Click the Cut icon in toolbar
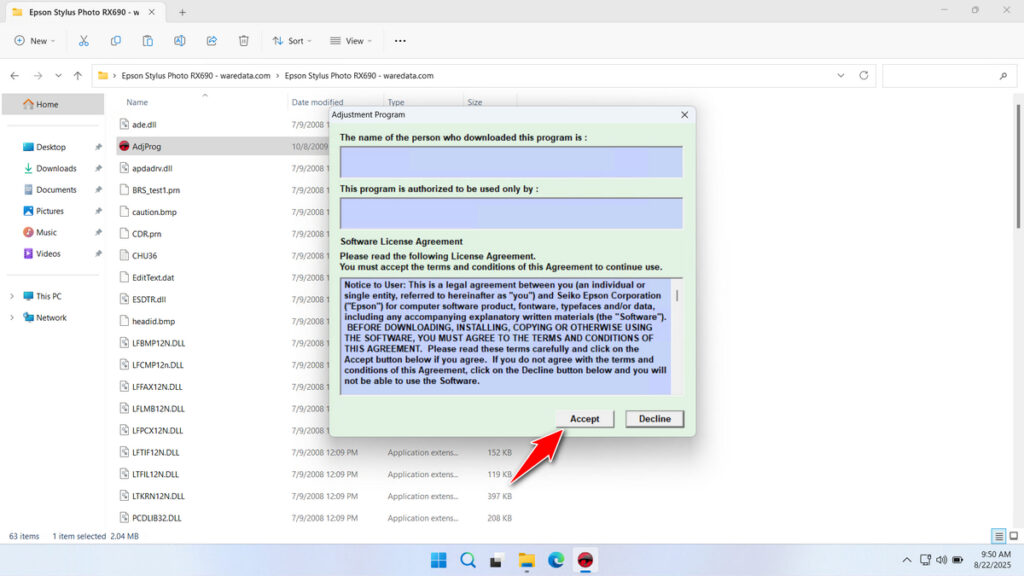 pos(84,40)
